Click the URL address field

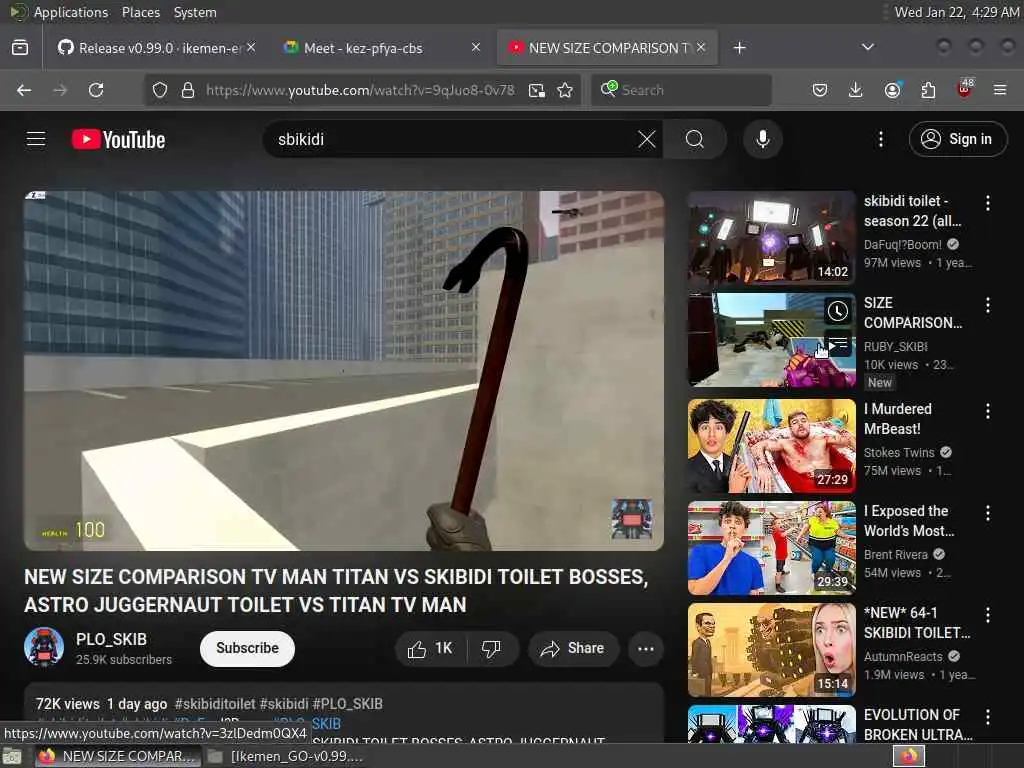tap(360, 90)
